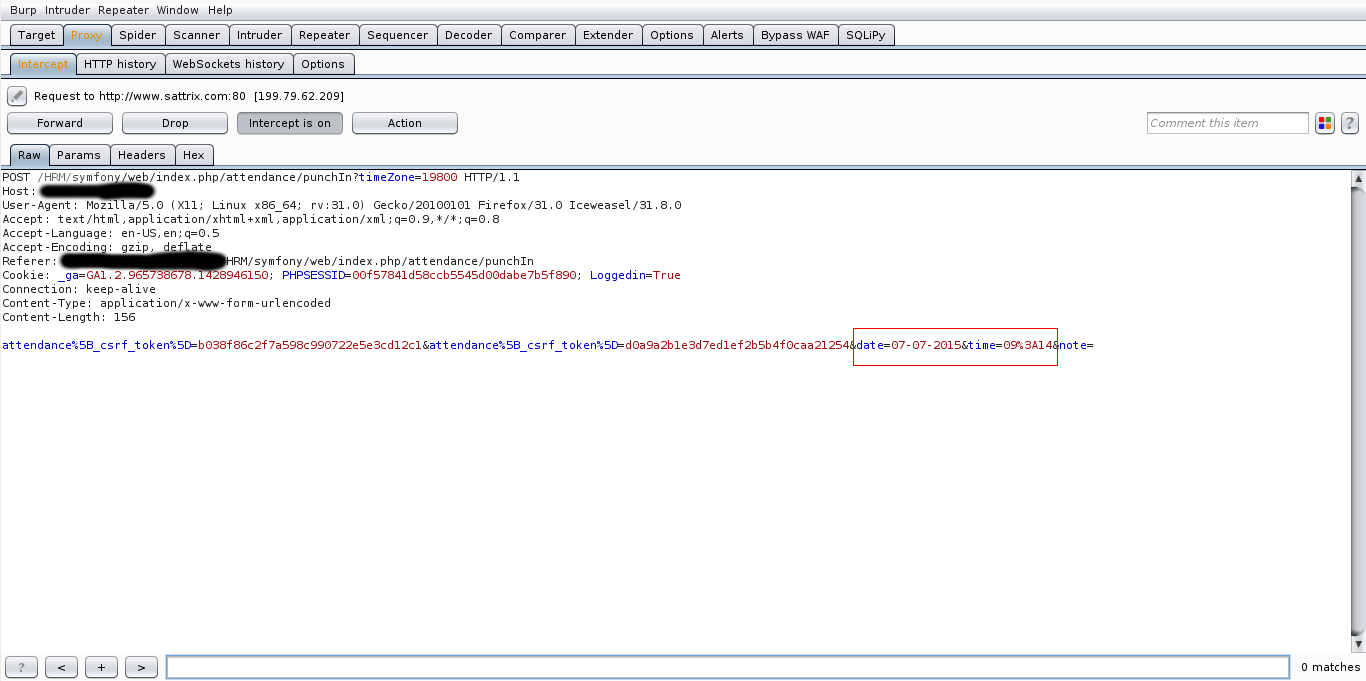This screenshot has height=681, width=1366.
Task: Click the Comment this item field
Action: [x=1227, y=123]
